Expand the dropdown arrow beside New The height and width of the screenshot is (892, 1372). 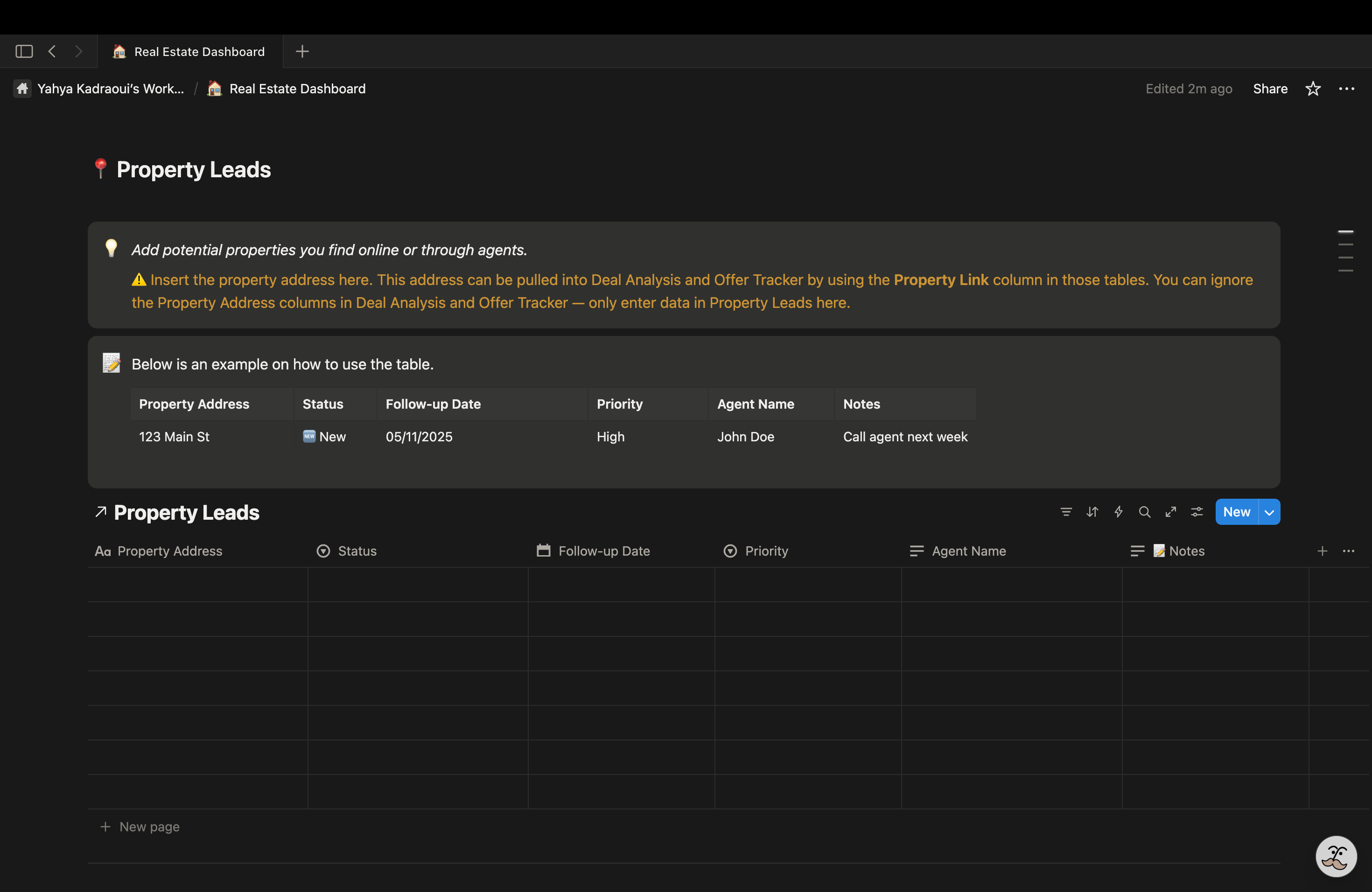coord(1269,512)
